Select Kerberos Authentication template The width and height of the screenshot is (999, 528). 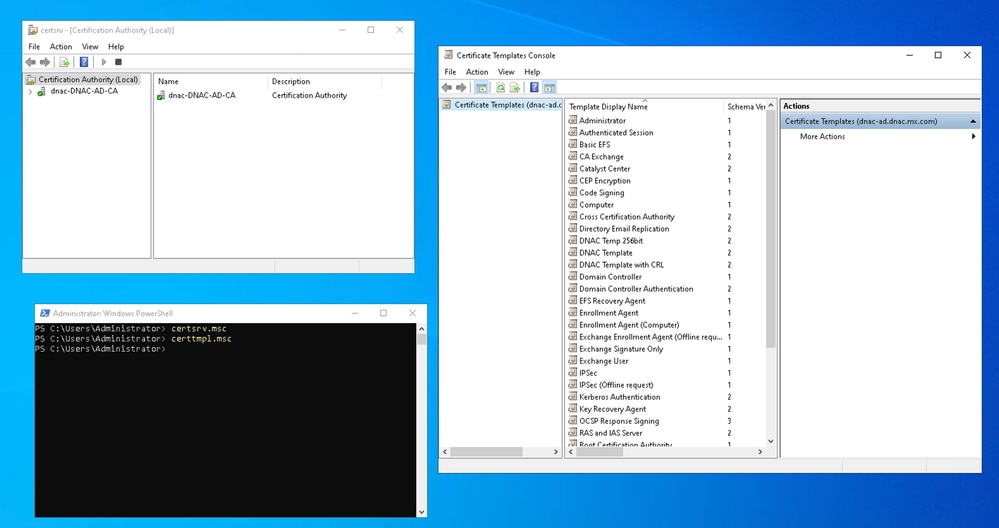[x=620, y=397]
